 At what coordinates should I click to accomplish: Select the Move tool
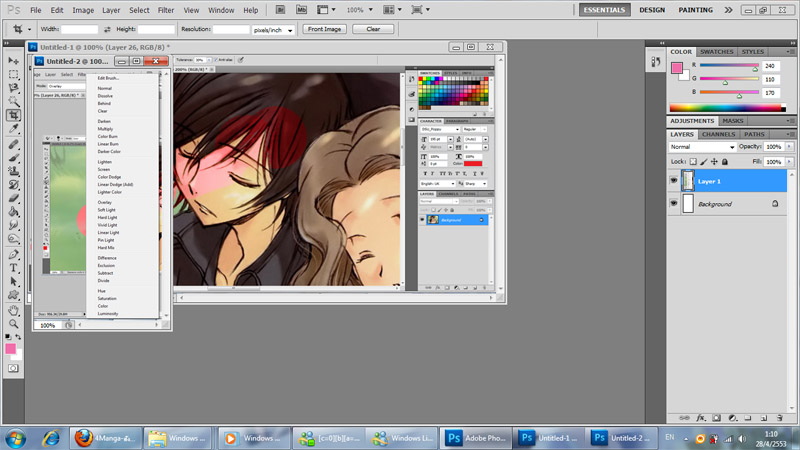[13, 61]
